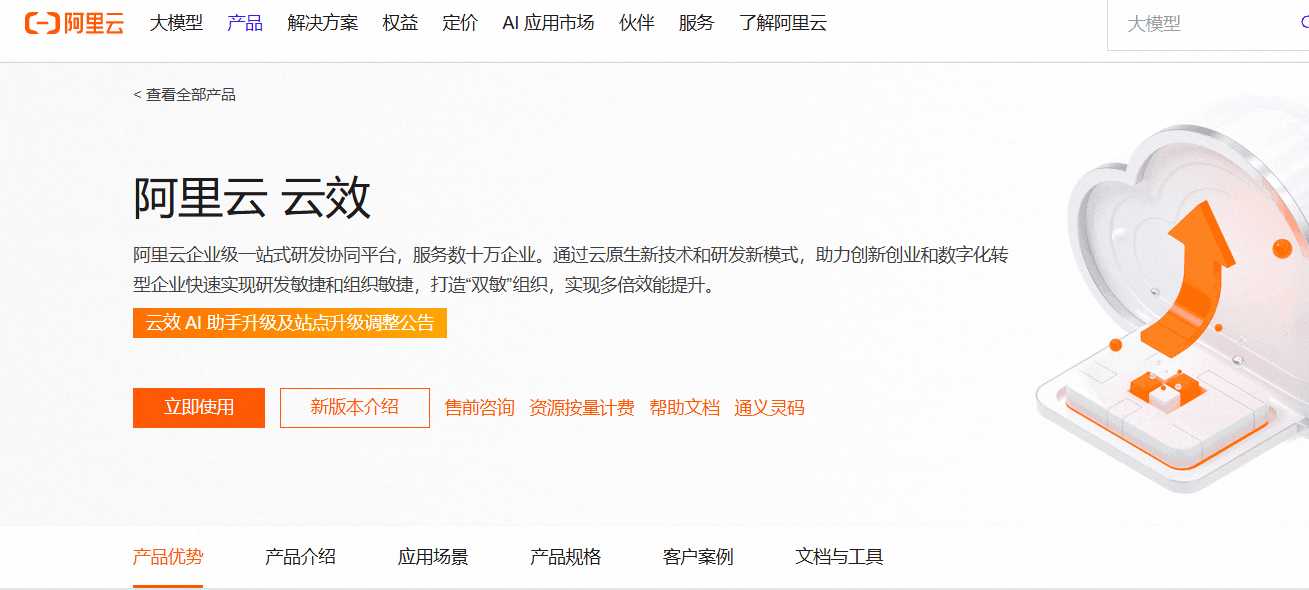Click the Alibaba Cloud logo
This screenshot has width=1309, height=590.
point(75,23)
